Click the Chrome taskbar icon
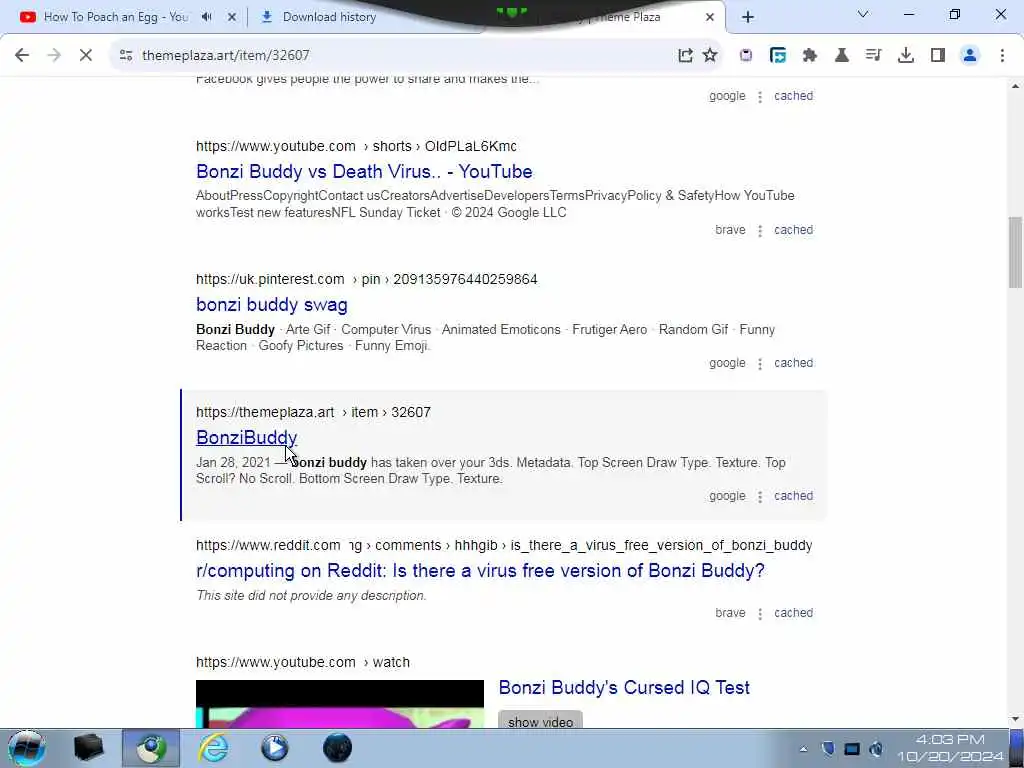The width and height of the screenshot is (1024, 768). pos(151,748)
